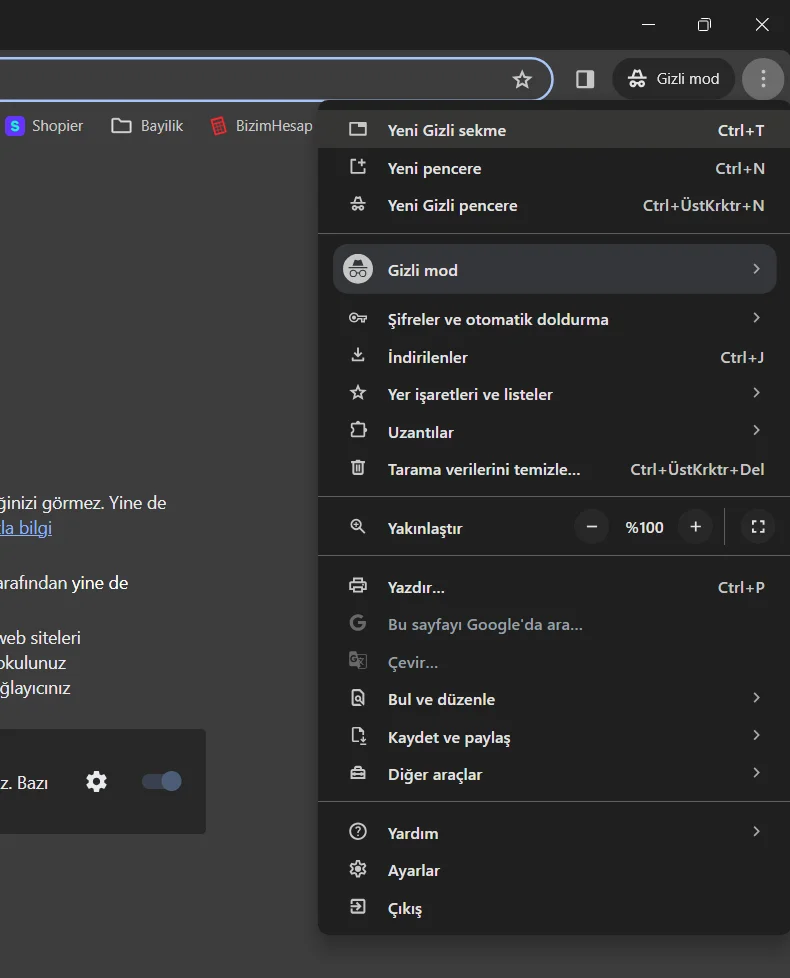Enter full screen mode icon
This screenshot has width=790, height=978.
[758, 527]
